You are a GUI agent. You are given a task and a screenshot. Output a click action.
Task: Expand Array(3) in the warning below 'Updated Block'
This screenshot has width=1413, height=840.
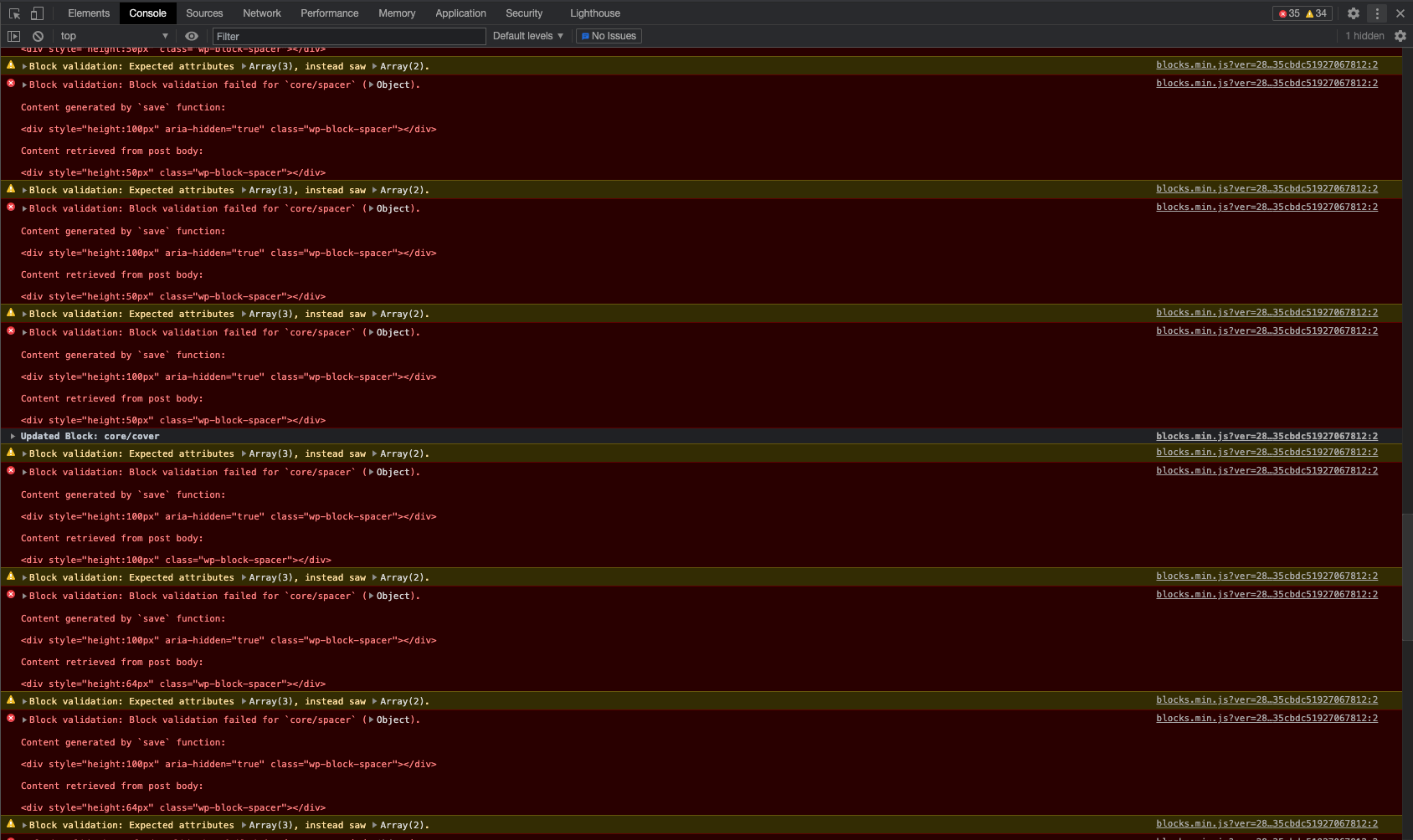click(244, 453)
